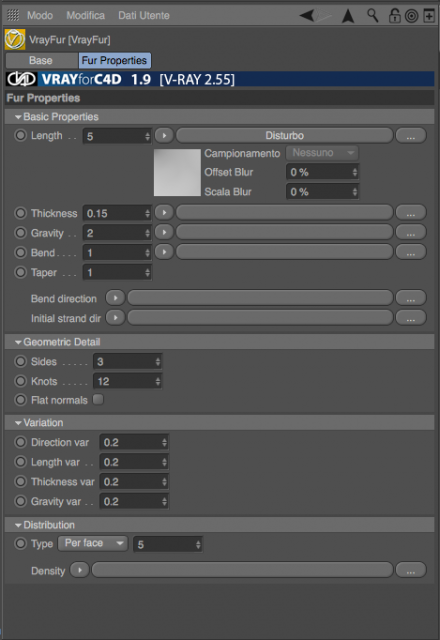Click the Offset Blur stepper arrows
Image resolution: width=440 pixels, height=640 pixels.
355,172
